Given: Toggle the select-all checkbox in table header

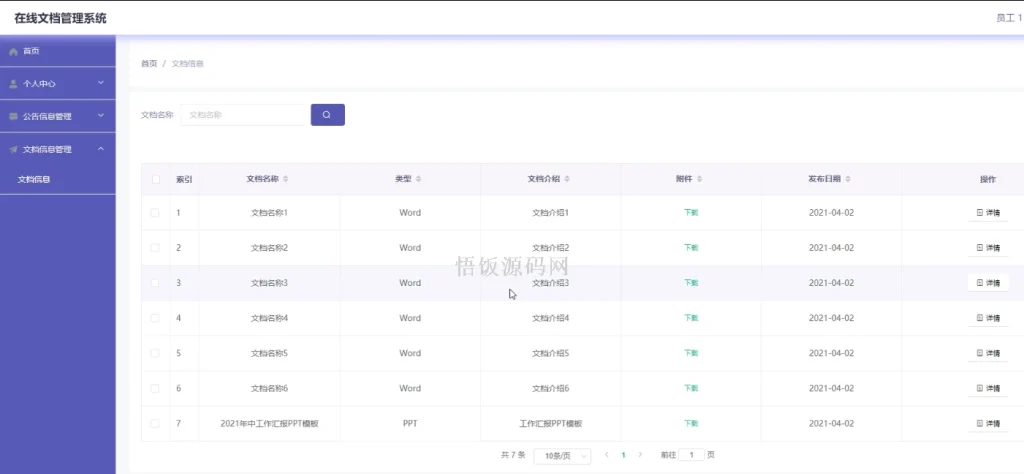Looking at the screenshot, I should (155, 179).
